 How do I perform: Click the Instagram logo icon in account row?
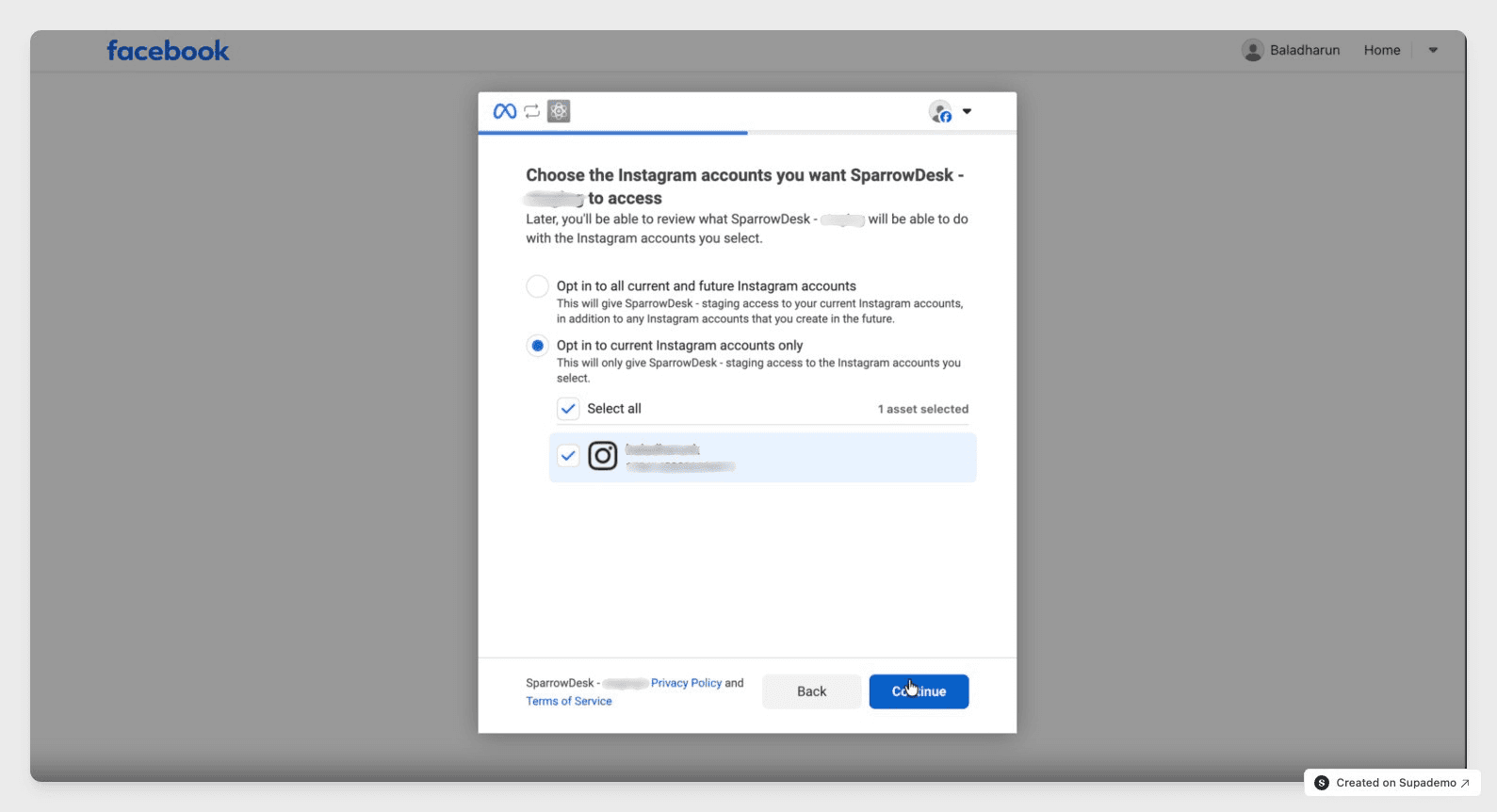point(603,456)
